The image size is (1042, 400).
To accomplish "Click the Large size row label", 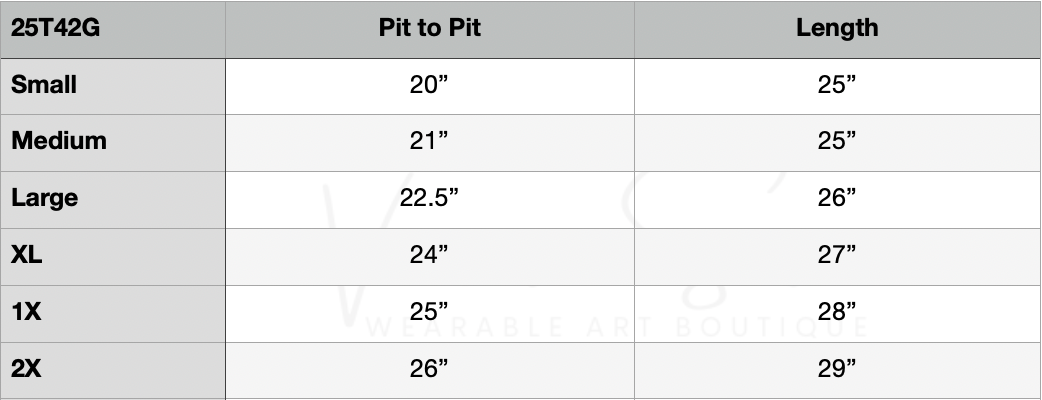I will point(45,198).
